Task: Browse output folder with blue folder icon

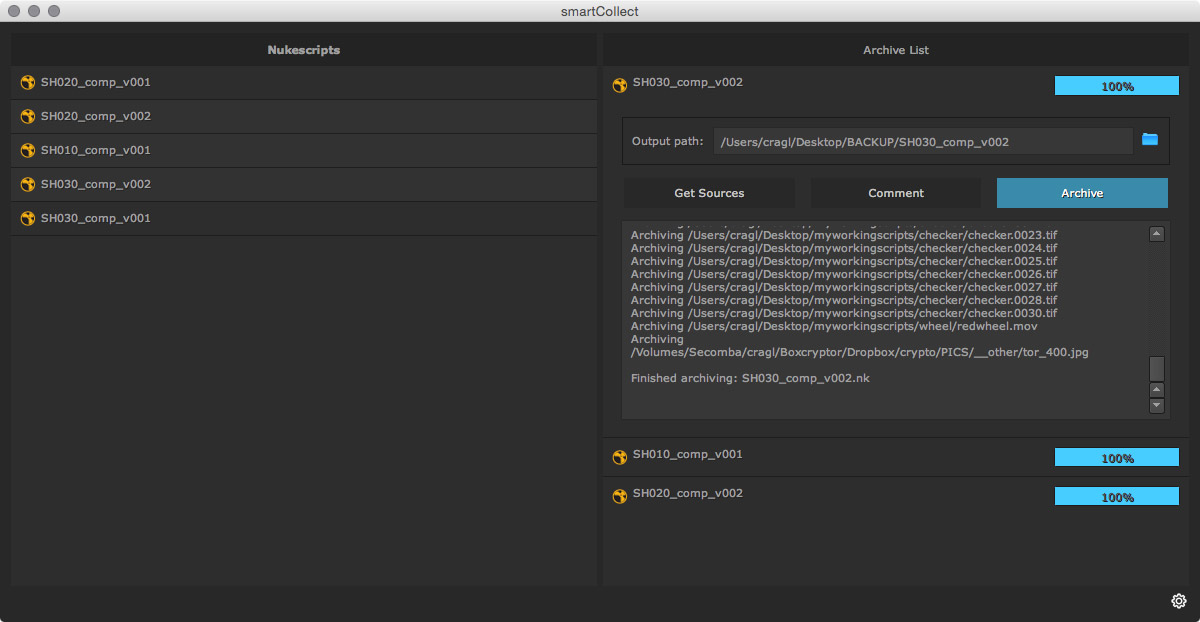Action: (1149, 140)
